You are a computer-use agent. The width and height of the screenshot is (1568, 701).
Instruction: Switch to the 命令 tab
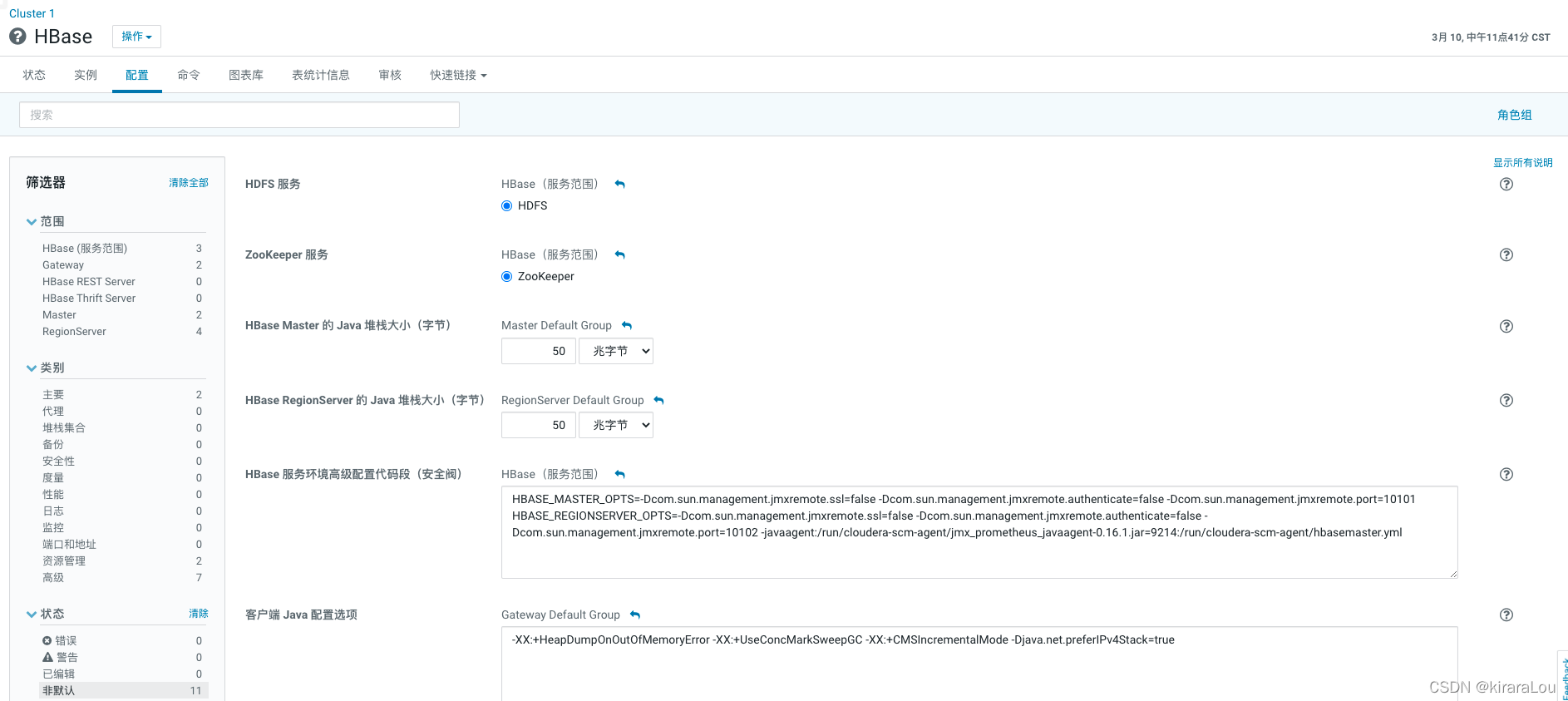[189, 75]
